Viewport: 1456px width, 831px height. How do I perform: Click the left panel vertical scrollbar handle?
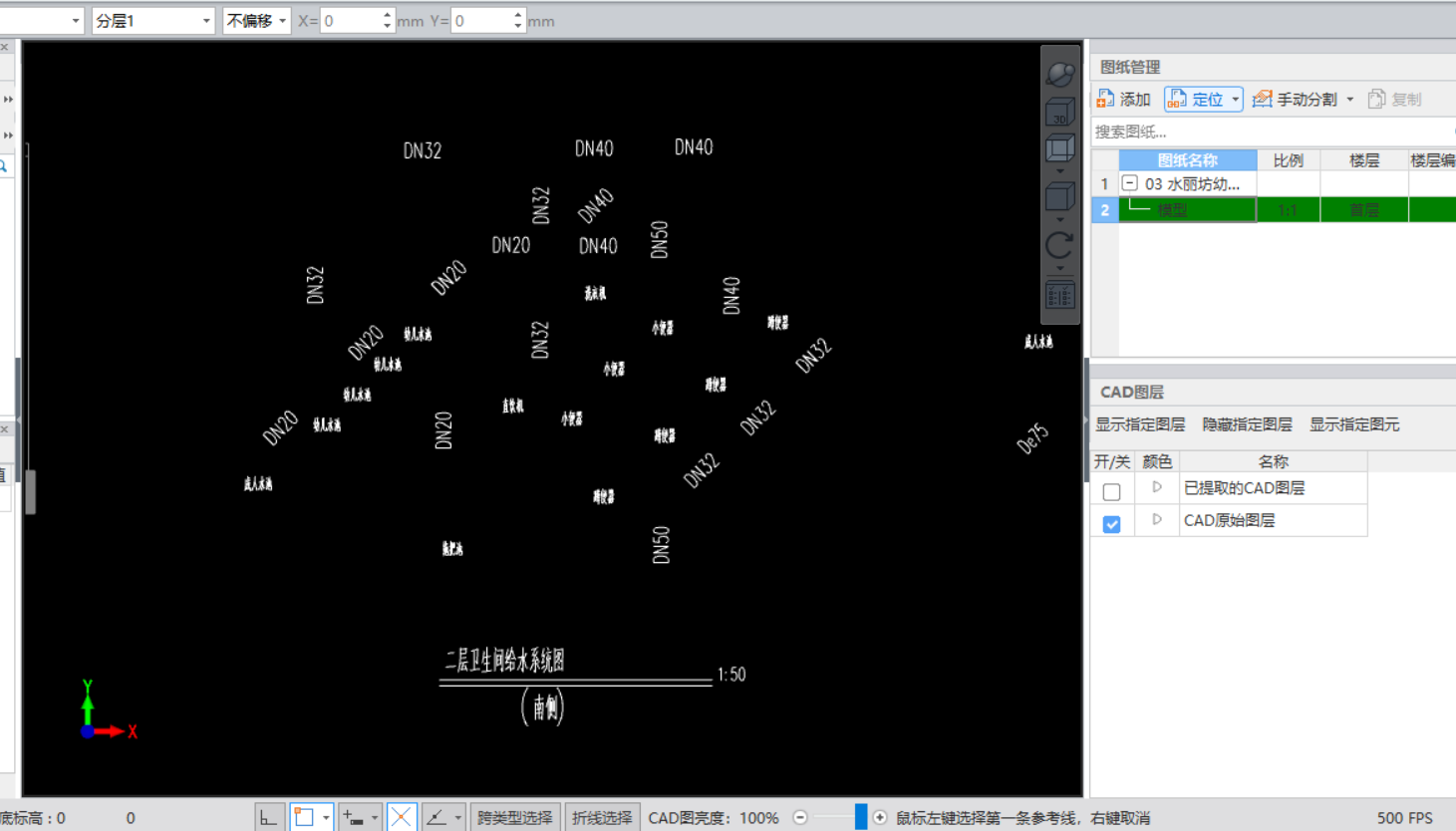(x=30, y=492)
